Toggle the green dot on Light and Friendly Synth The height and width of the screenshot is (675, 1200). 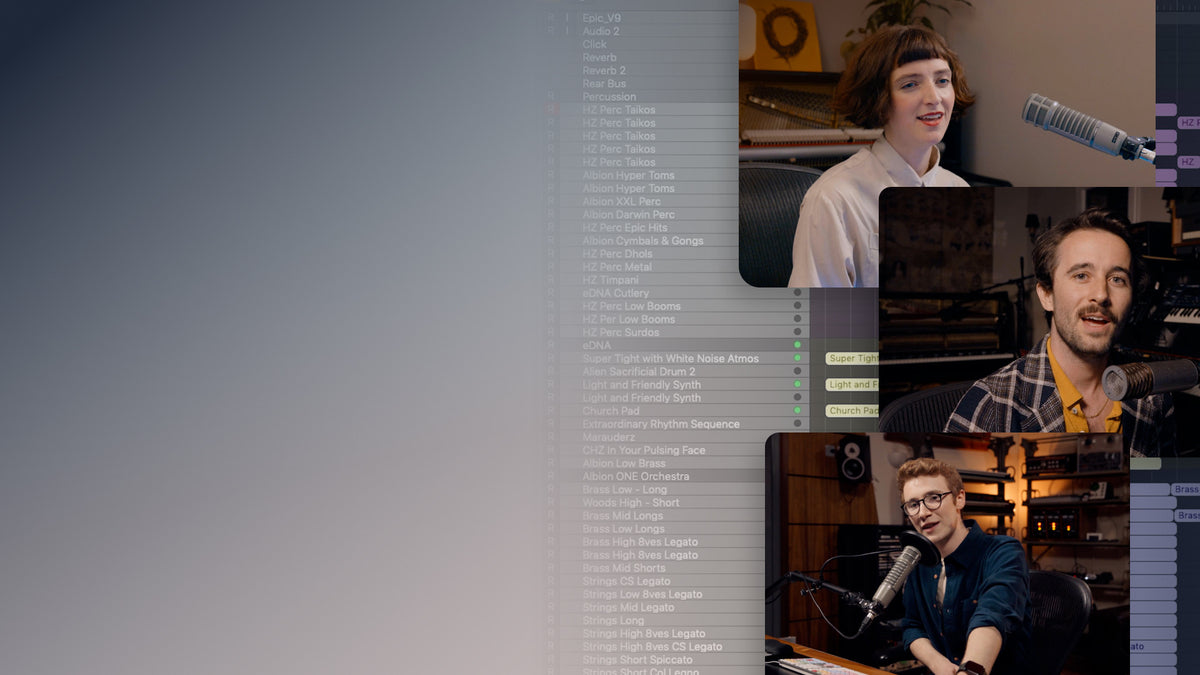pos(798,384)
